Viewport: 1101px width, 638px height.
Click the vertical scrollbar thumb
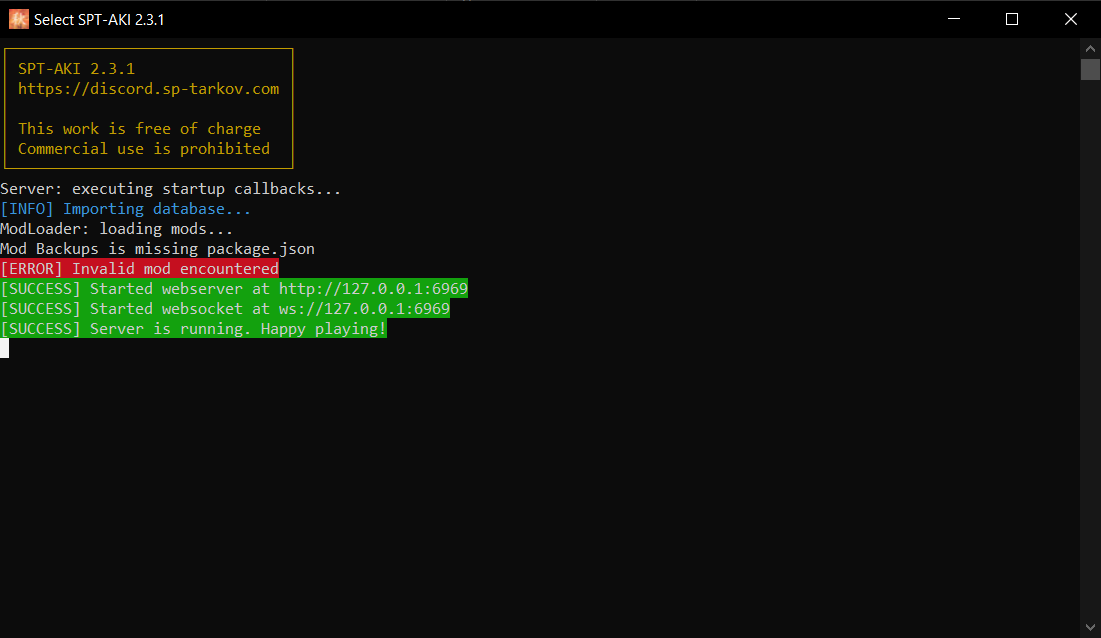[1090, 69]
